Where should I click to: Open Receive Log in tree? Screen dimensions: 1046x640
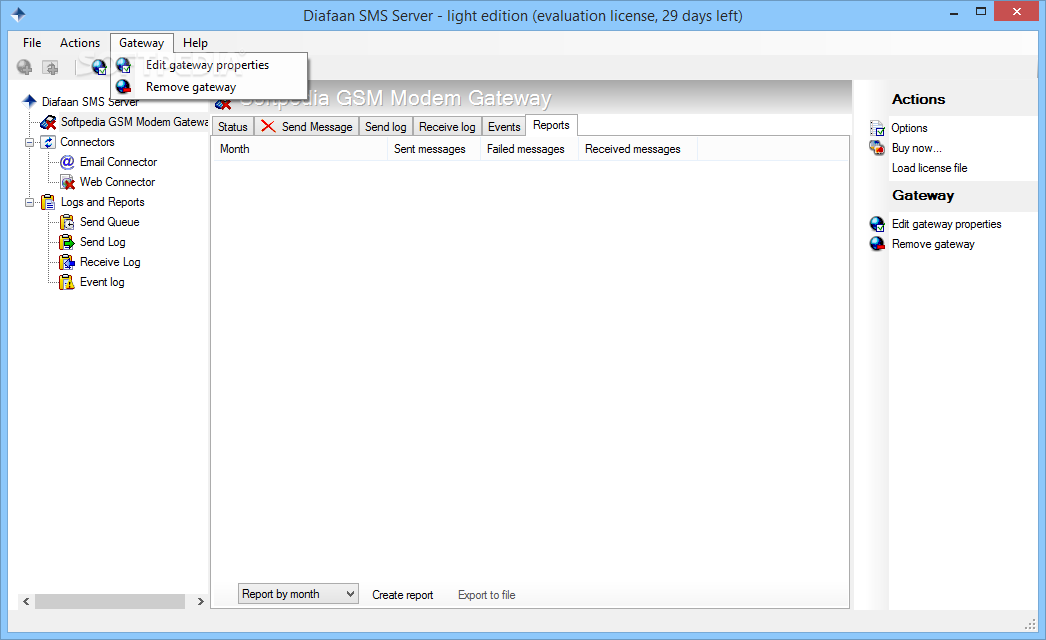(110, 262)
